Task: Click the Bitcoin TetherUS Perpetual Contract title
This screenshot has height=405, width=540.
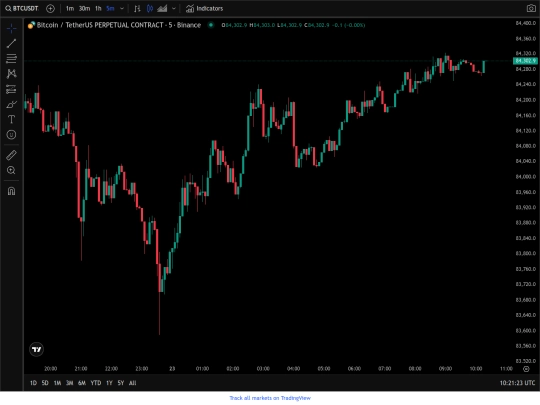Action: [118, 25]
